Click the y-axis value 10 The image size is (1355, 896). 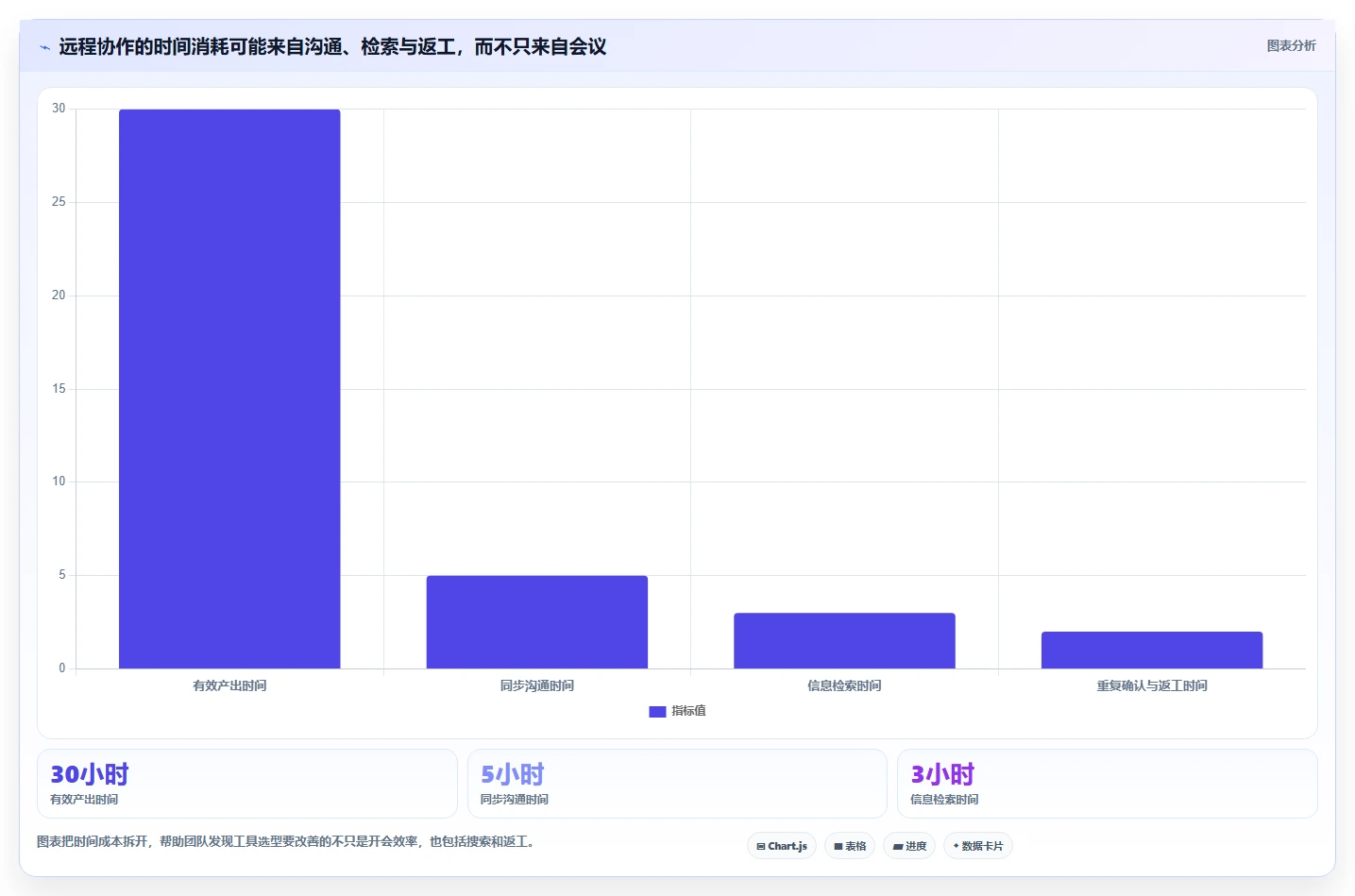point(59,482)
